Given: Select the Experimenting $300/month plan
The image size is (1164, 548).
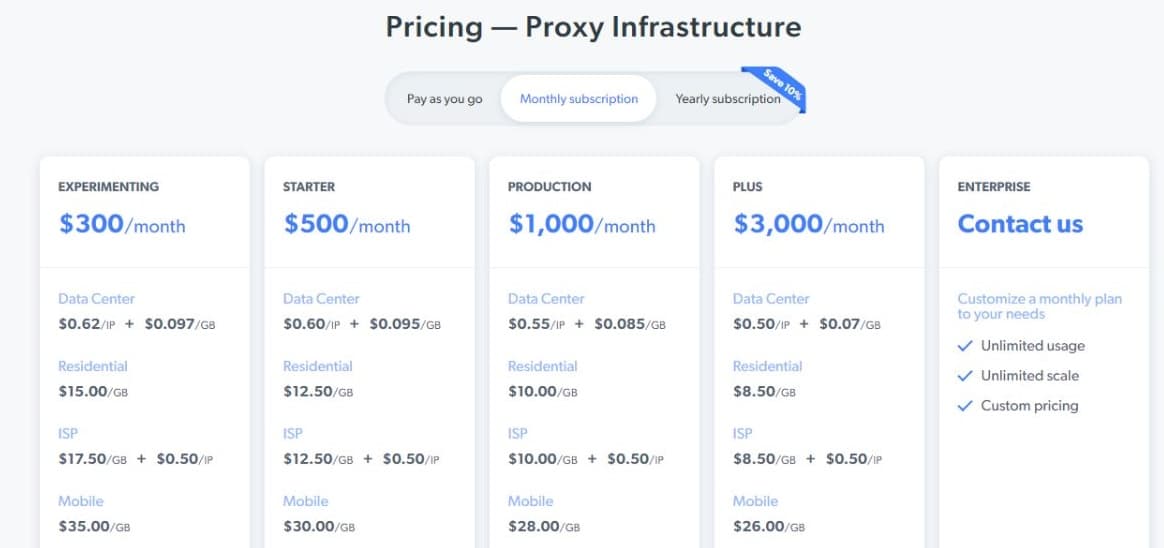Looking at the screenshot, I should 122,224.
